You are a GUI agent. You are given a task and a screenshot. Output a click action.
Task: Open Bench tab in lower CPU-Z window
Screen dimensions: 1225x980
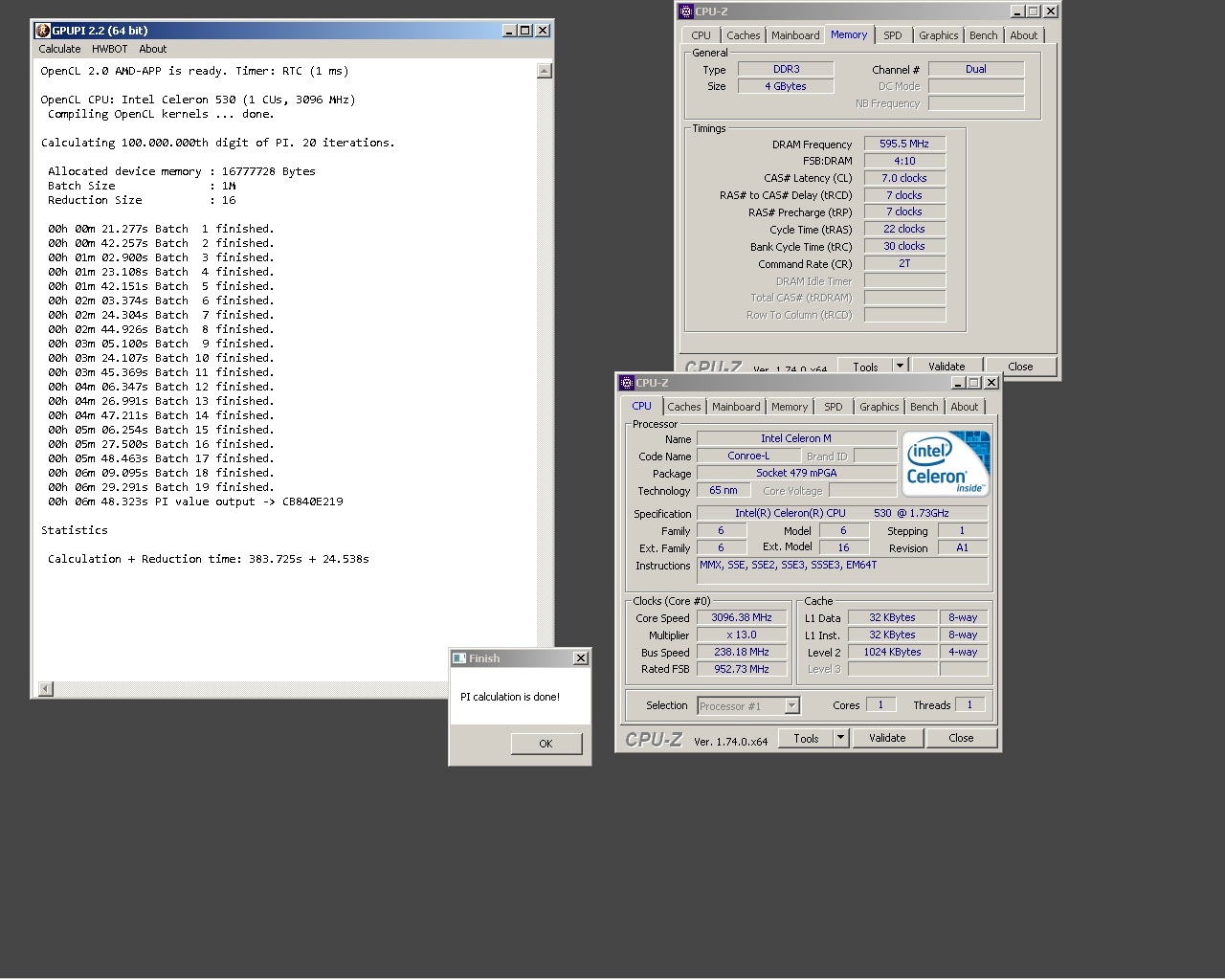click(x=924, y=407)
